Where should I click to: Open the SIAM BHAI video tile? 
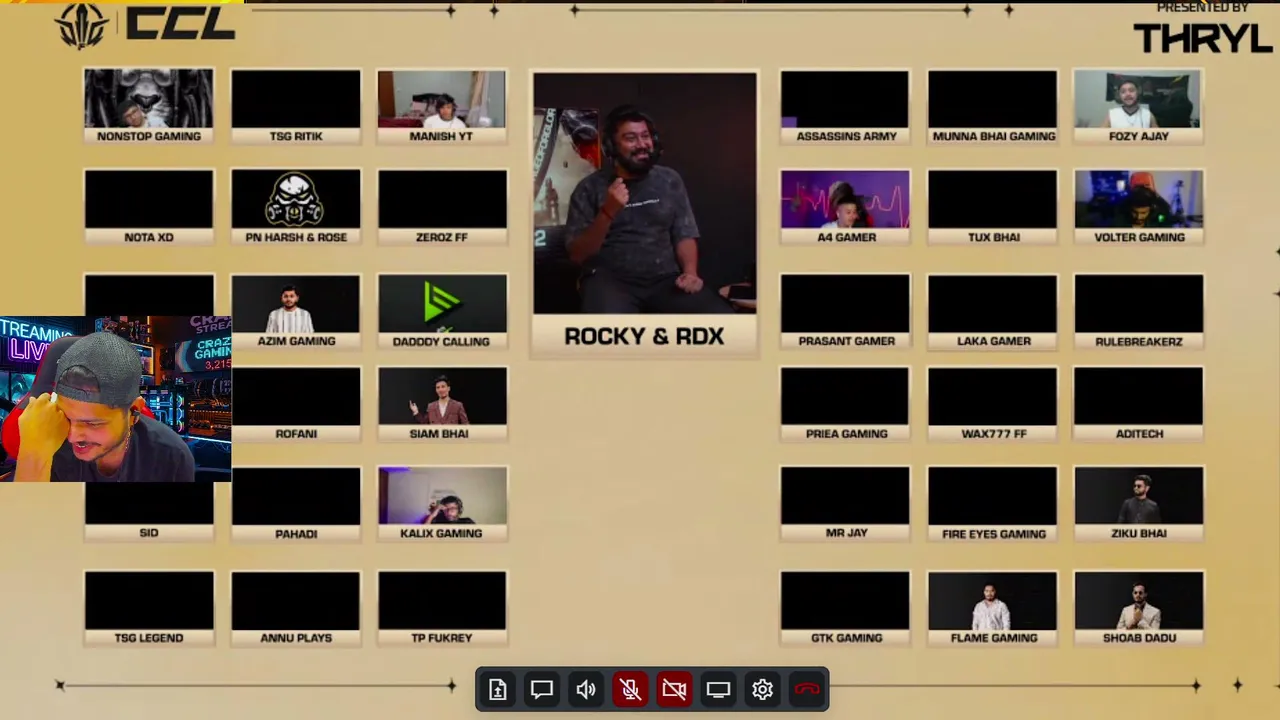point(442,404)
